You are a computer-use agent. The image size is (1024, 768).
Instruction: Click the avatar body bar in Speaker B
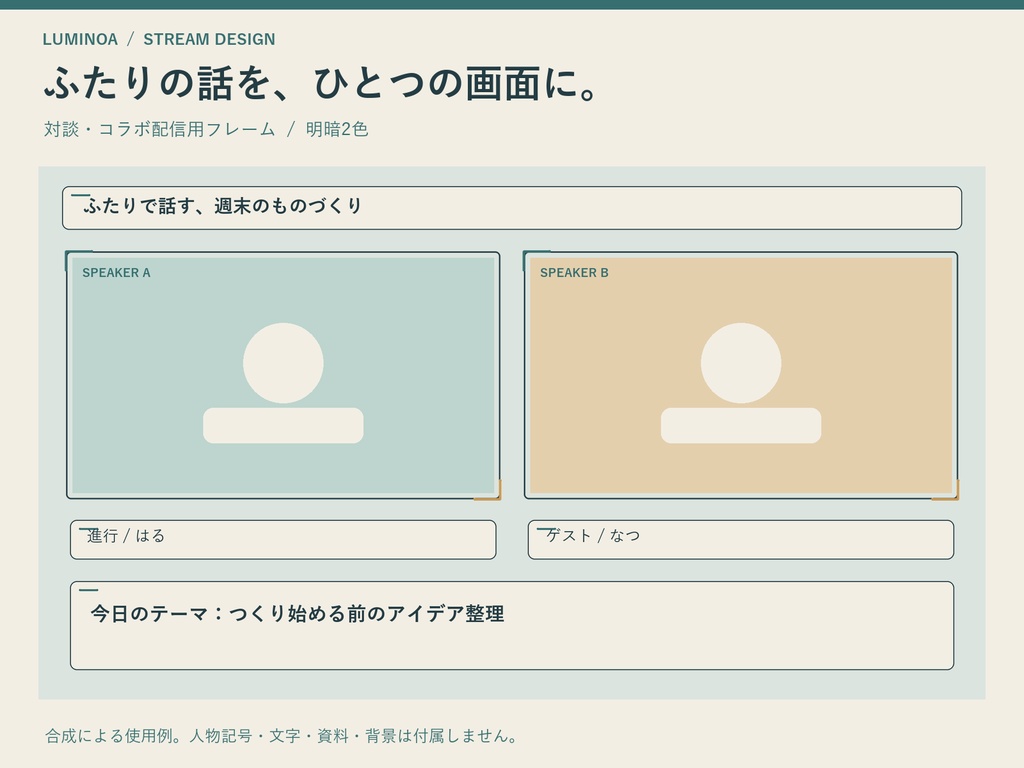(x=741, y=426)
